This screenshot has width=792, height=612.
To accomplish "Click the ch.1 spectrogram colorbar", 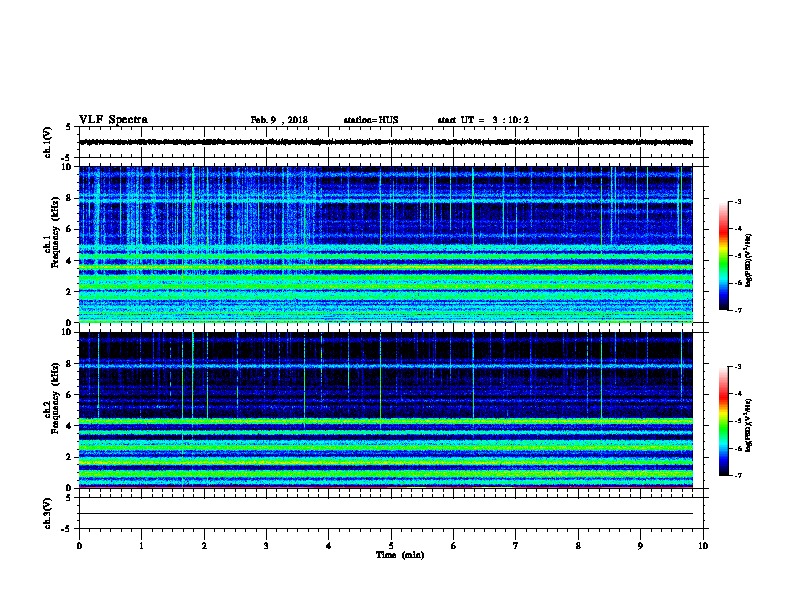I will click(724, 256).
